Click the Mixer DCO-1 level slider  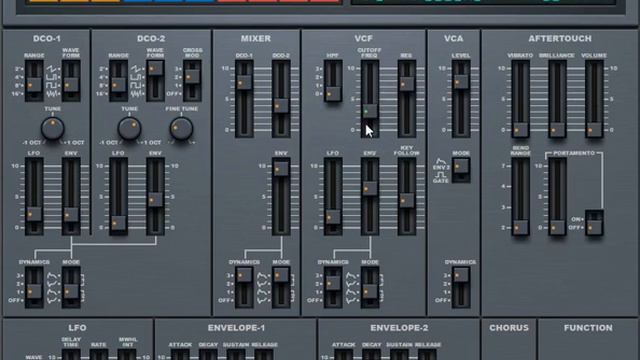pyautogui.click(x=244, y=99)
